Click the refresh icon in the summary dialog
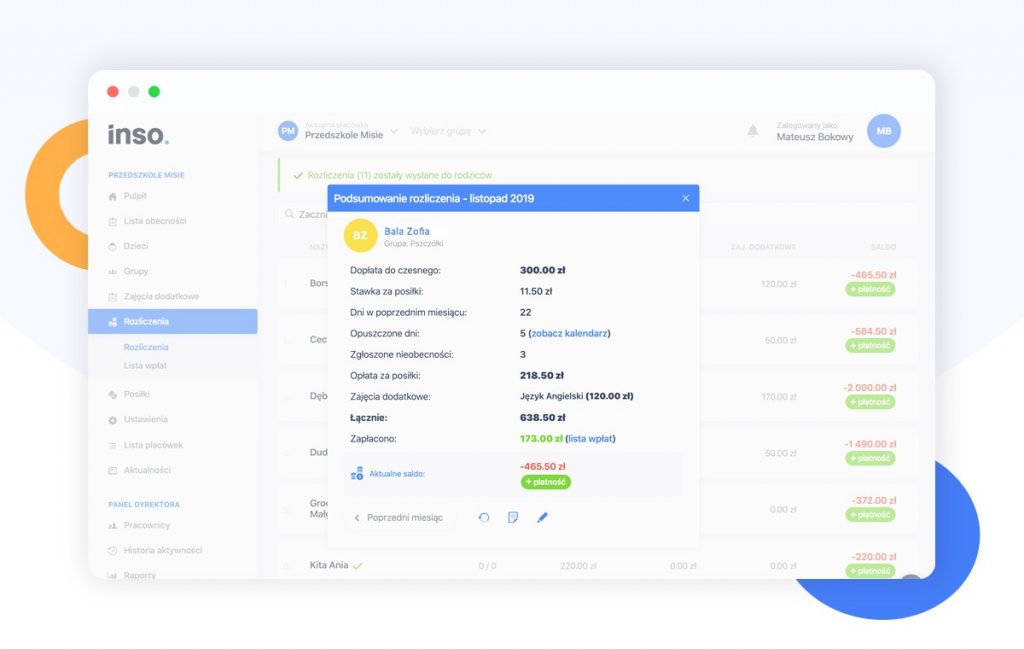1024x649 pixels. [484, 517]
